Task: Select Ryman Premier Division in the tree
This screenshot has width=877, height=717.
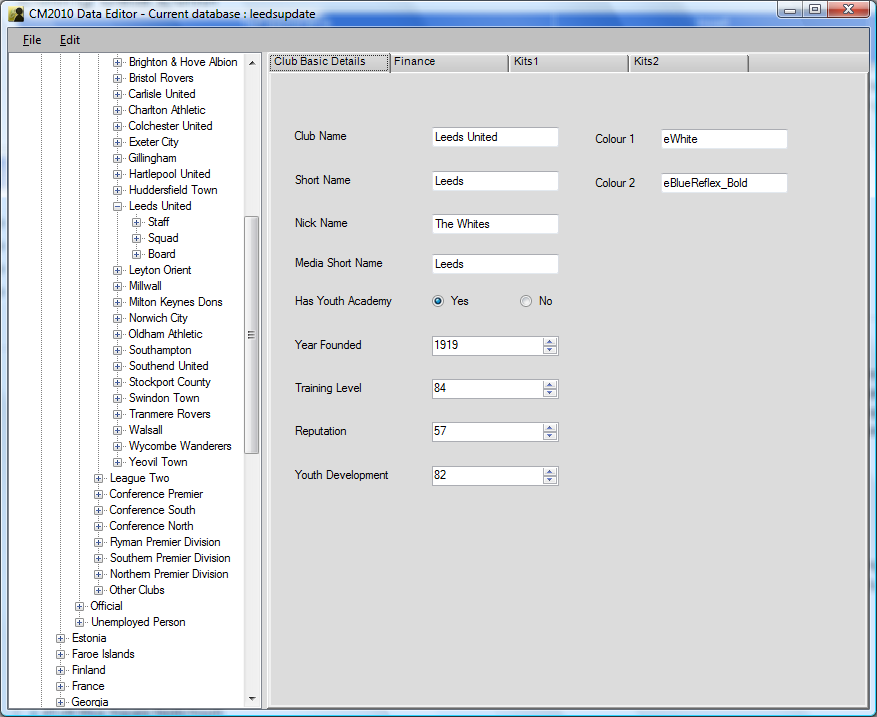Action: click(x=165, y=542)
